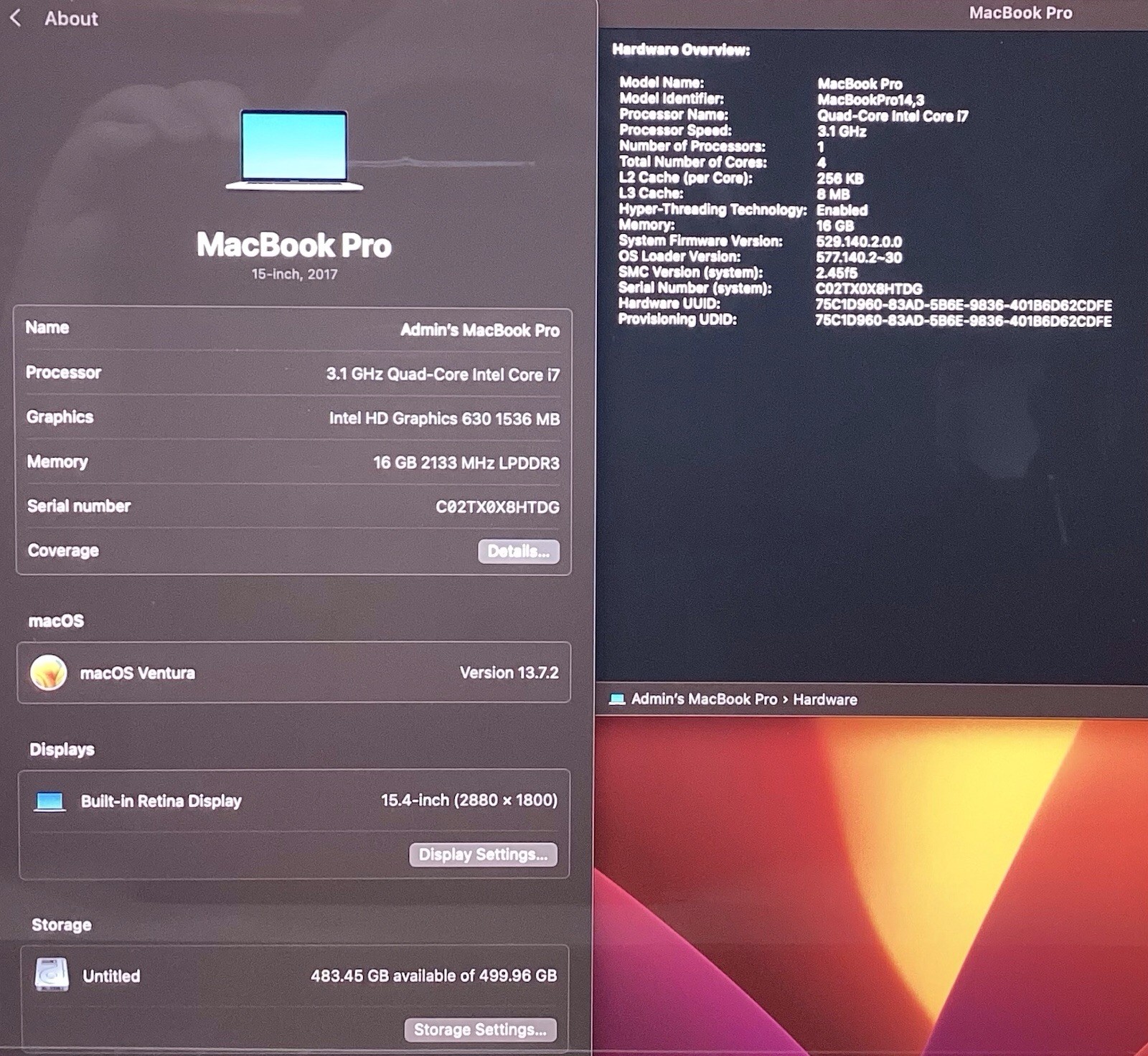This screenshot has width=1148, height=1056.
Task: Click the About page title
Action: coord(71,18)
